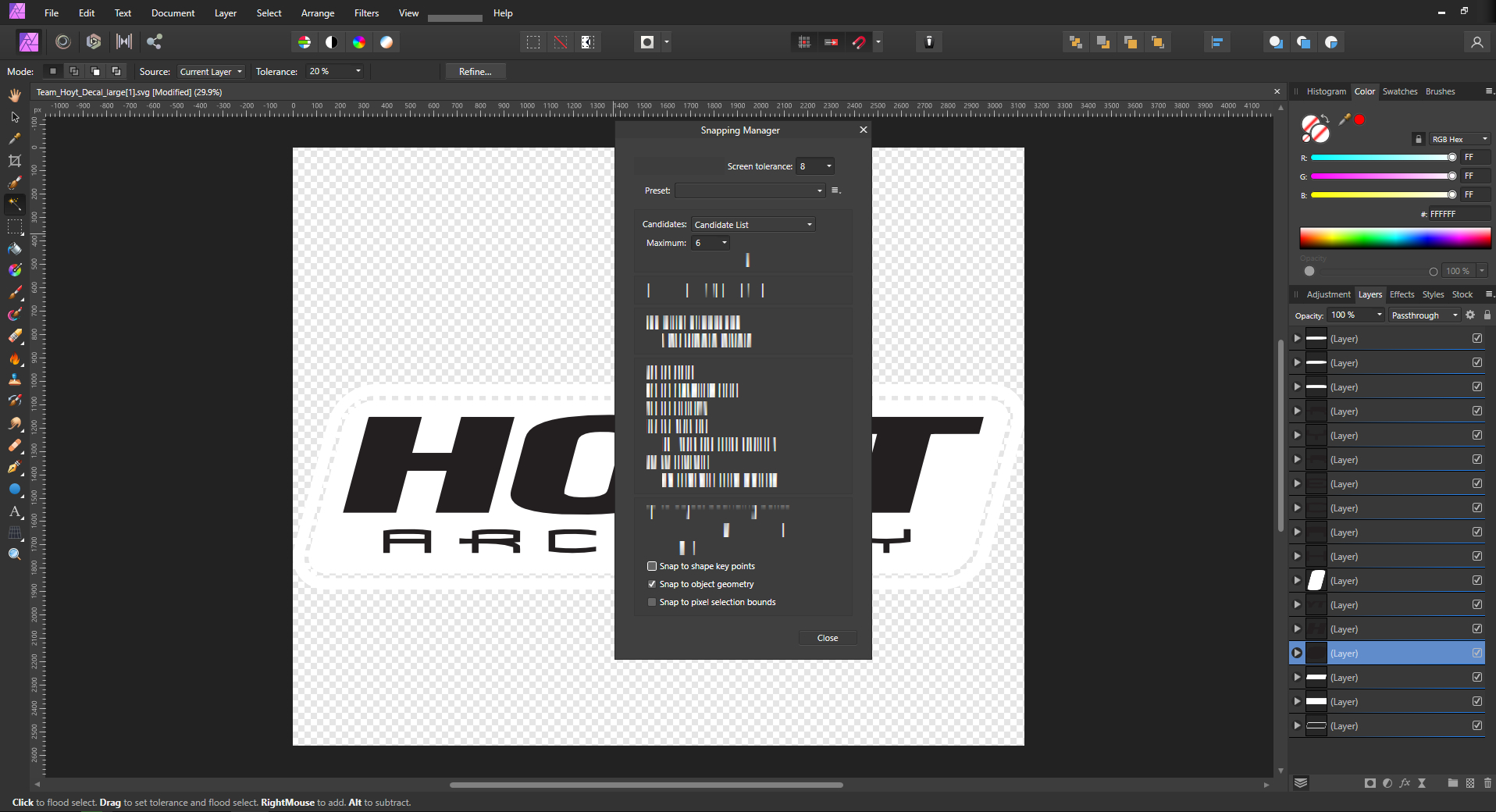This screenshot has height=812, width=1496.
Task: Open the Passthrough blend mode dropdown
Action: tap(1424, 315)
